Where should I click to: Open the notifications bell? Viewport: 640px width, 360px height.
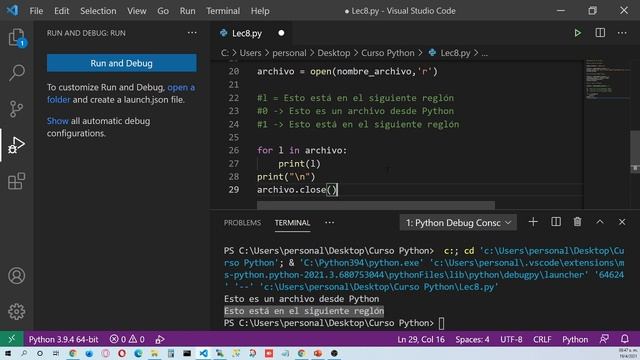pos(624,339)
